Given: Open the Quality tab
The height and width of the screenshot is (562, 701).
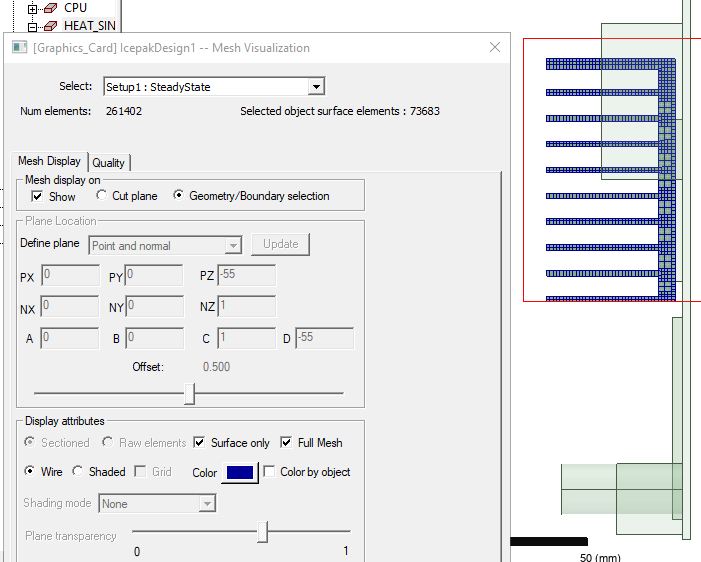Looking at the screenshot, I should (109, 162).
